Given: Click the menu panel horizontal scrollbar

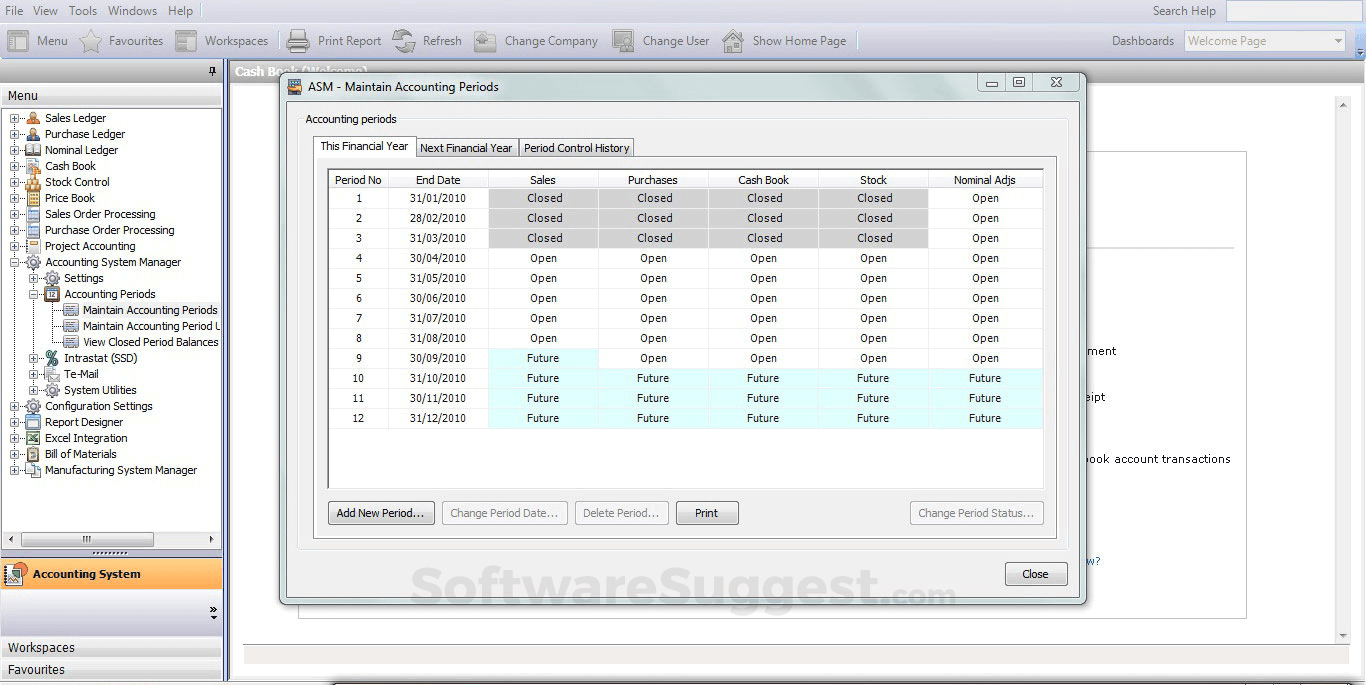Looking at the screenshot, I should [x=87, y=539].
